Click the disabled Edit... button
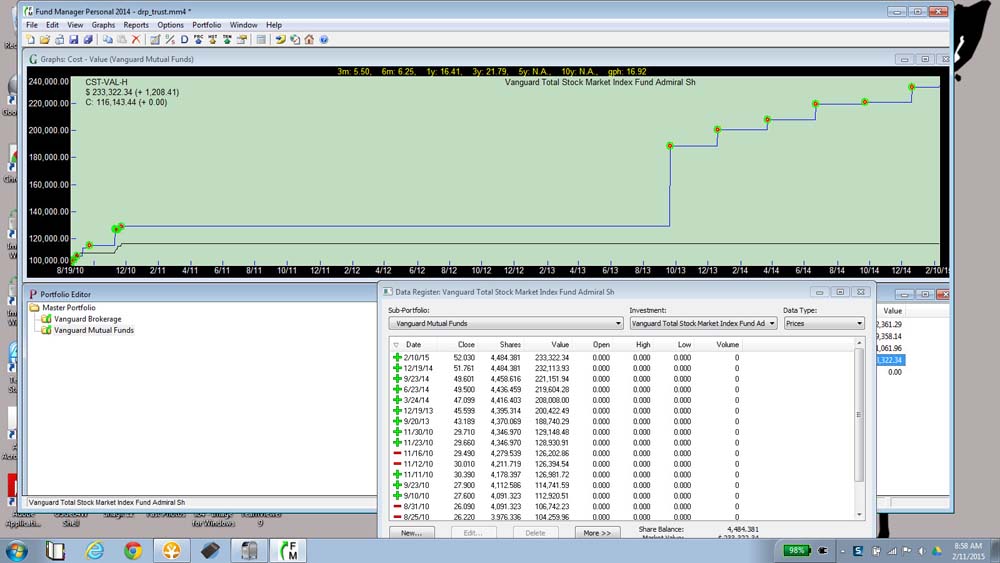Image resolution: width=1000 pixels, height=563 pixels. click(473, 532)
